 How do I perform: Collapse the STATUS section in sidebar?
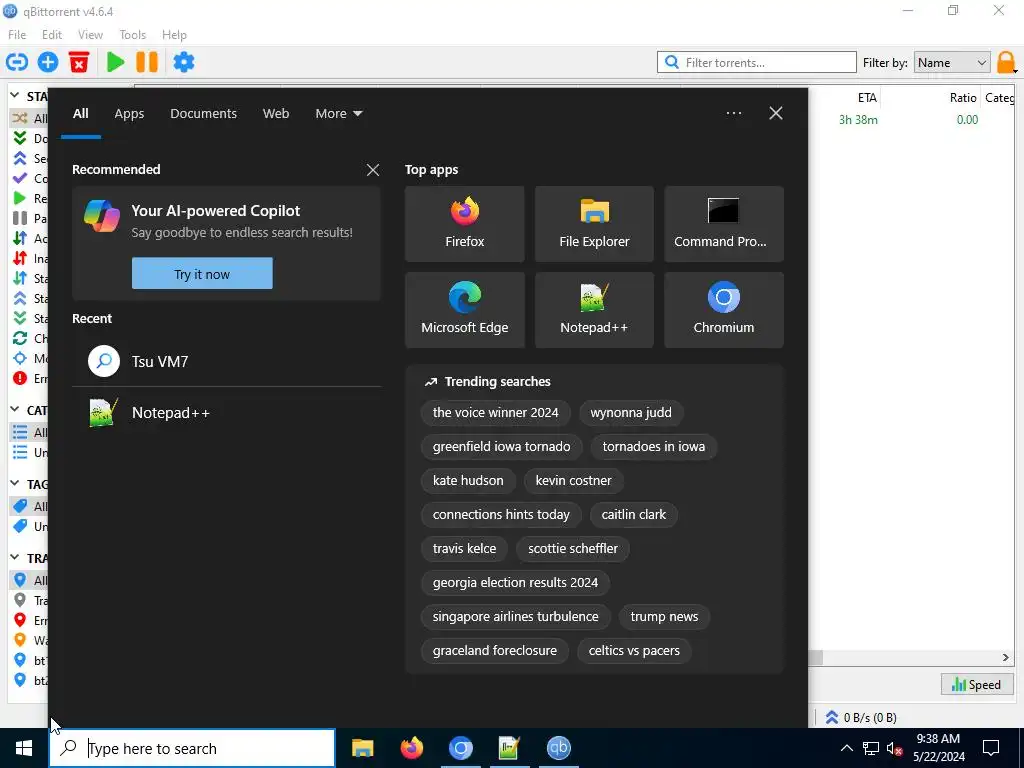coord(15,95)
